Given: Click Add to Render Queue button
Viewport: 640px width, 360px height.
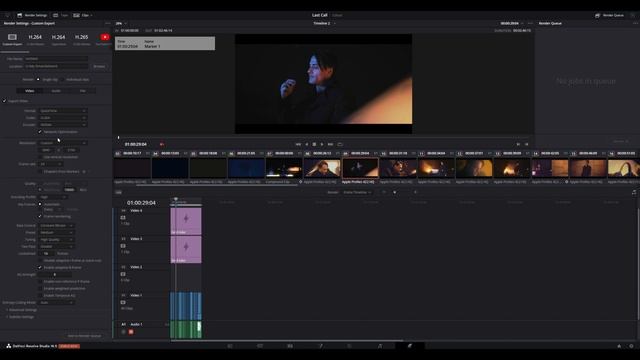Looking at the screenshot, I should (x=84, y=336).
